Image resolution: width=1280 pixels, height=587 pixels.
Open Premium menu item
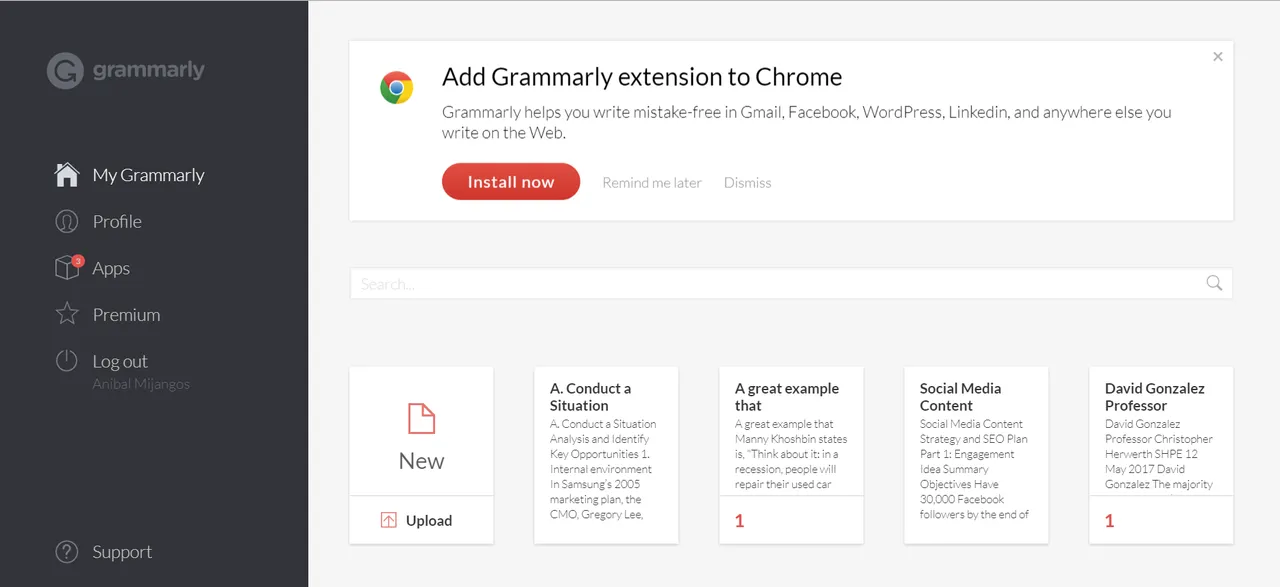(x=126, y=314)
